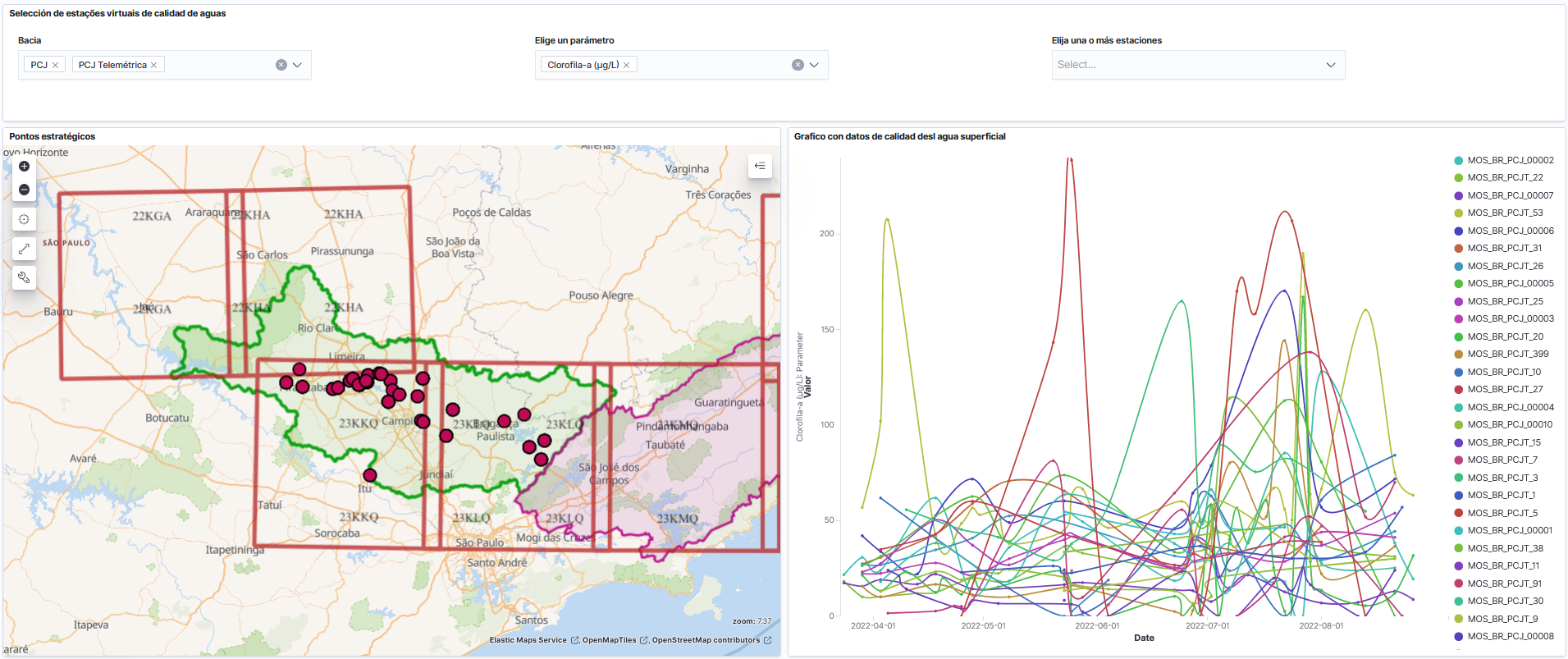Toggle MOS_BR_PCJ_00002 series in legend
This screenshot has height=659, width=1568.
point(1510,160)
